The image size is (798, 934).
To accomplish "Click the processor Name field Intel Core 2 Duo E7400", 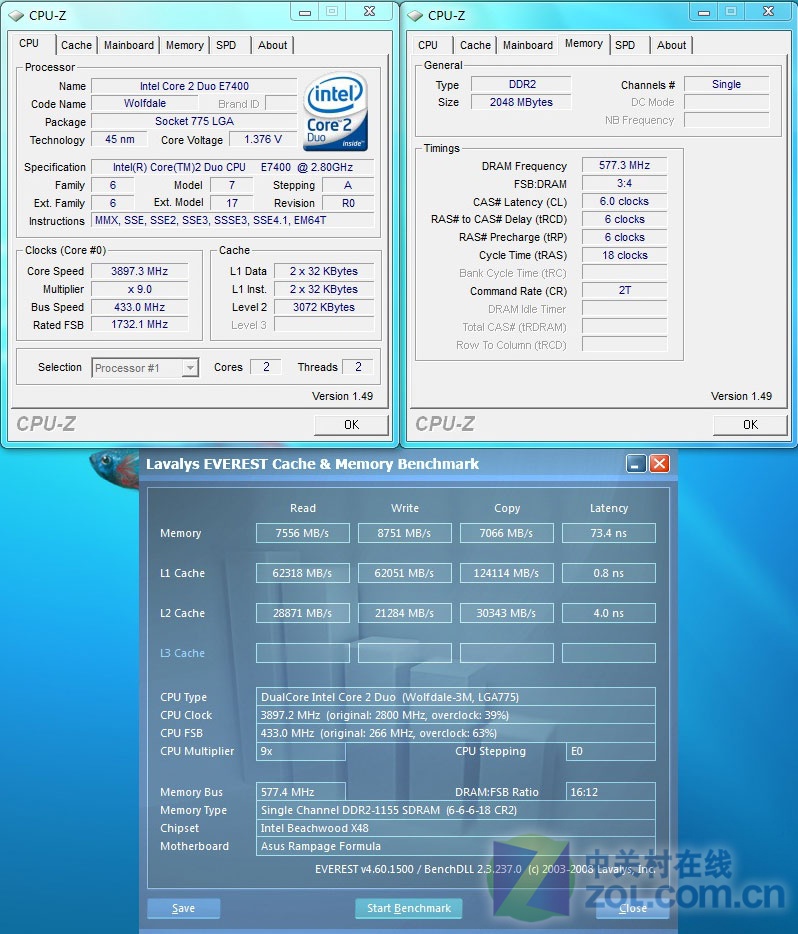I will coord(194,86).
